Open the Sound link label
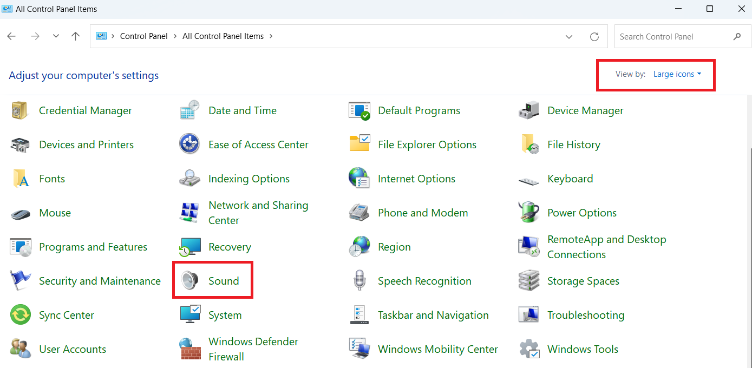This screenshot has width=752, height=368. pyautogui.click(x=223, y=281)
